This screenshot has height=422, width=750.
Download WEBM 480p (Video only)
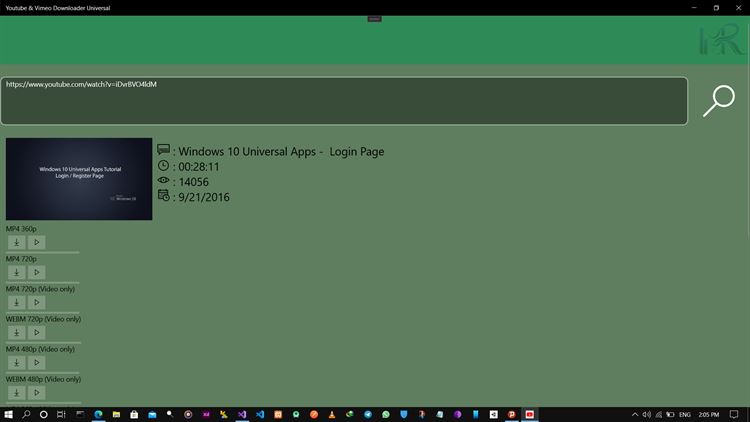pos(17,393)
